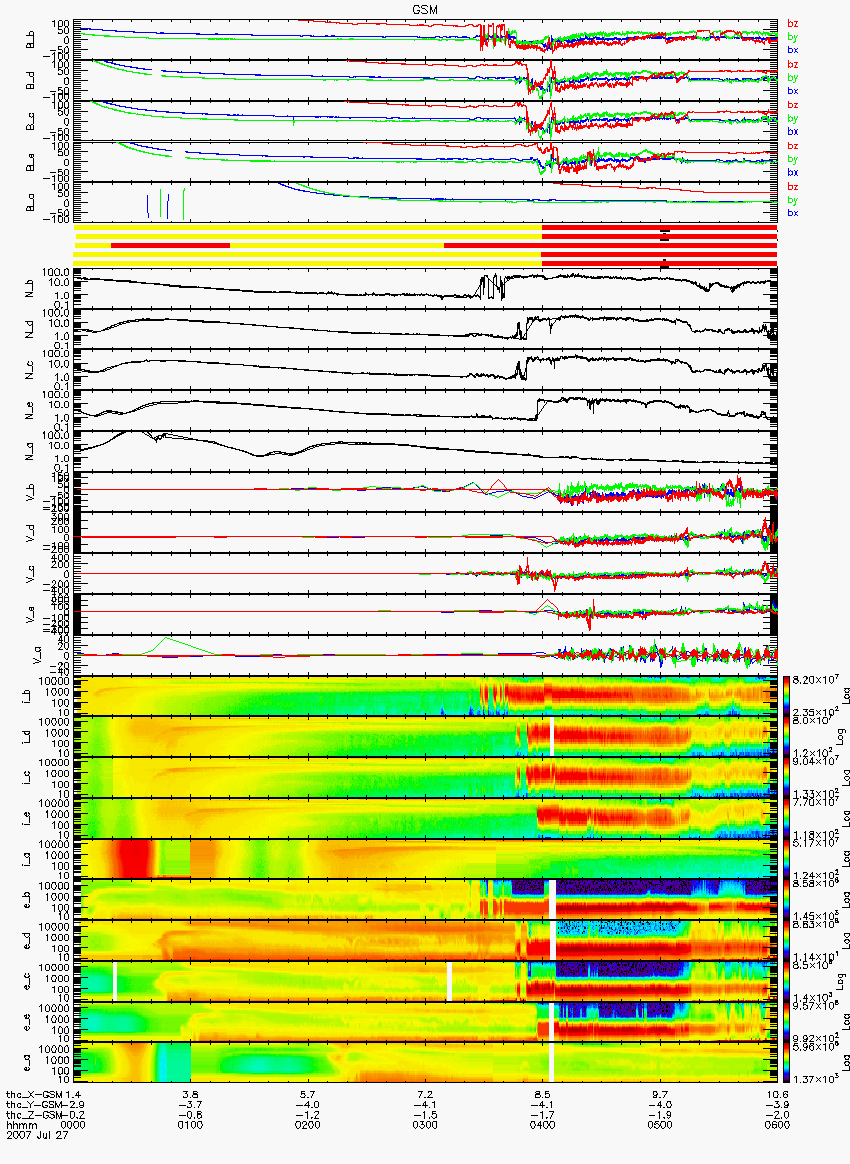Select the N_d density panel label
This screenshot has width=850, height=1164.
pyautogui.click(x=31, y=329)
